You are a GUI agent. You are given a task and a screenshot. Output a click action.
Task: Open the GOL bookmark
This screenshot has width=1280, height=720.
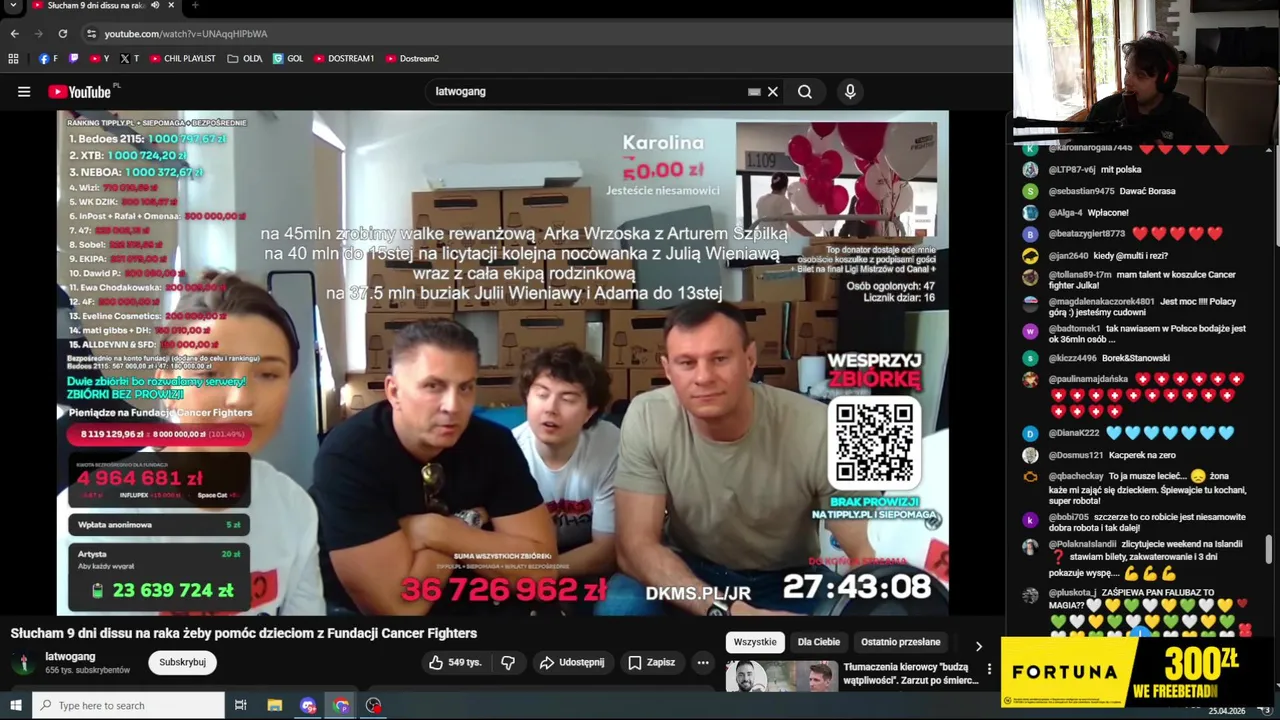[x=288, y=59]
